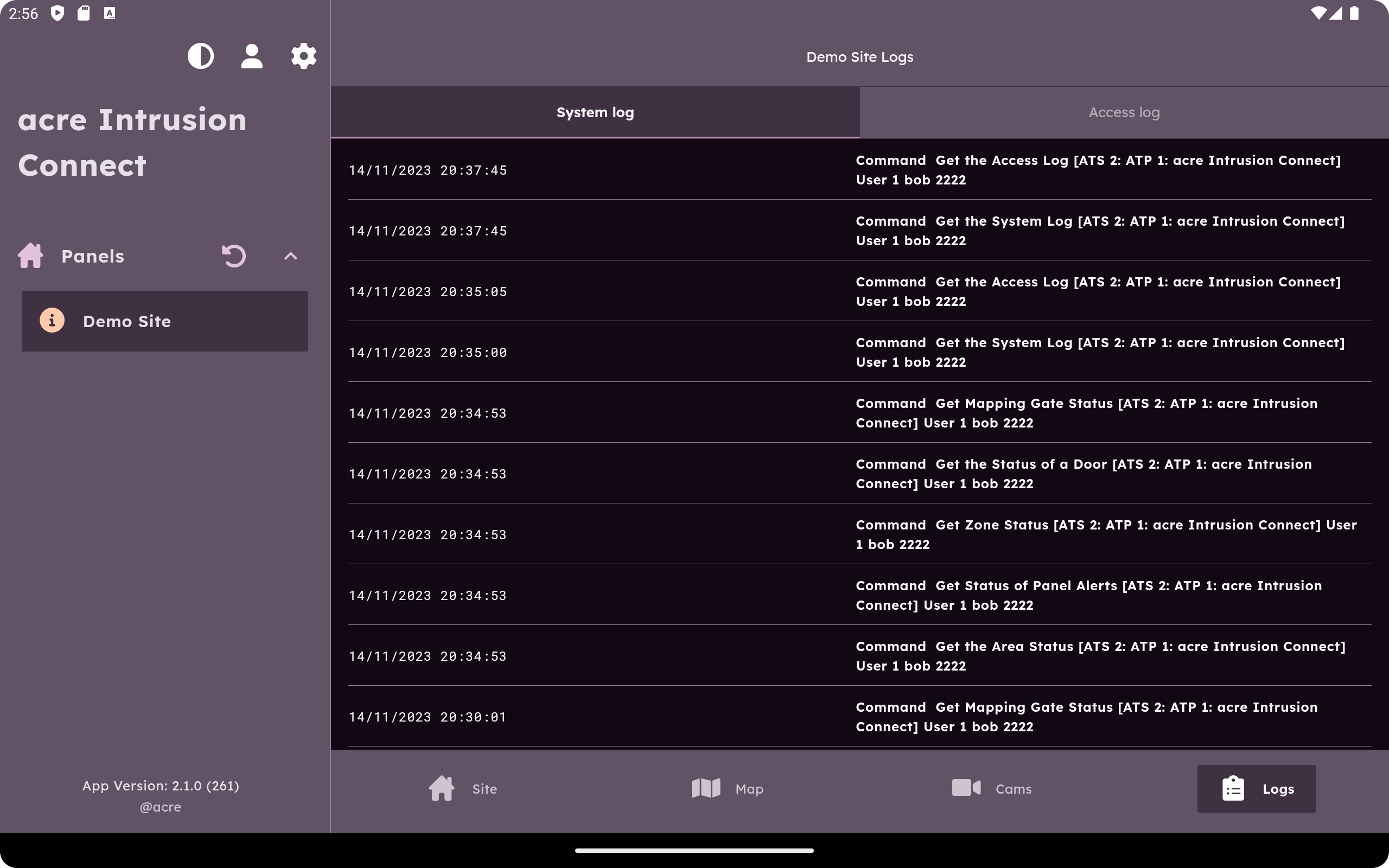The image size is (1389, 868).
Task: Select the 20:37:45 Get the System Log entry
Action: (x=860, y=231)
